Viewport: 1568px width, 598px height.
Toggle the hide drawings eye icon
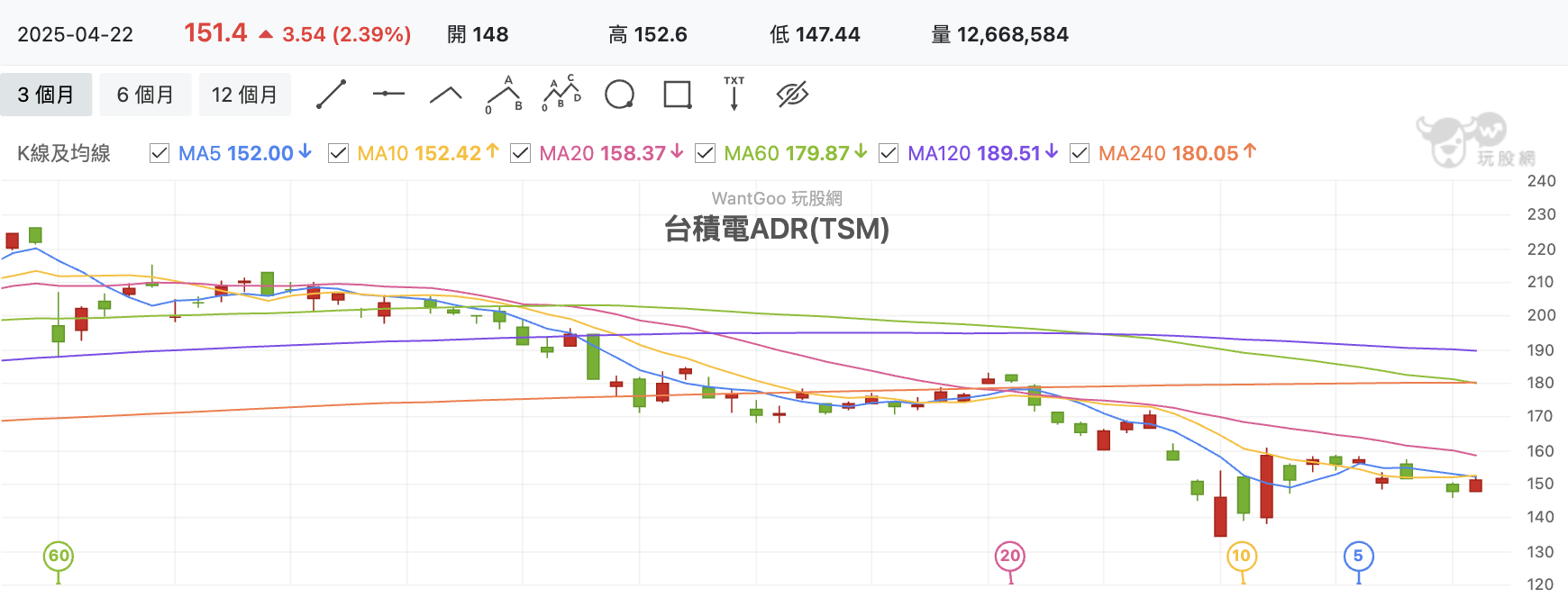coord(792,95)
